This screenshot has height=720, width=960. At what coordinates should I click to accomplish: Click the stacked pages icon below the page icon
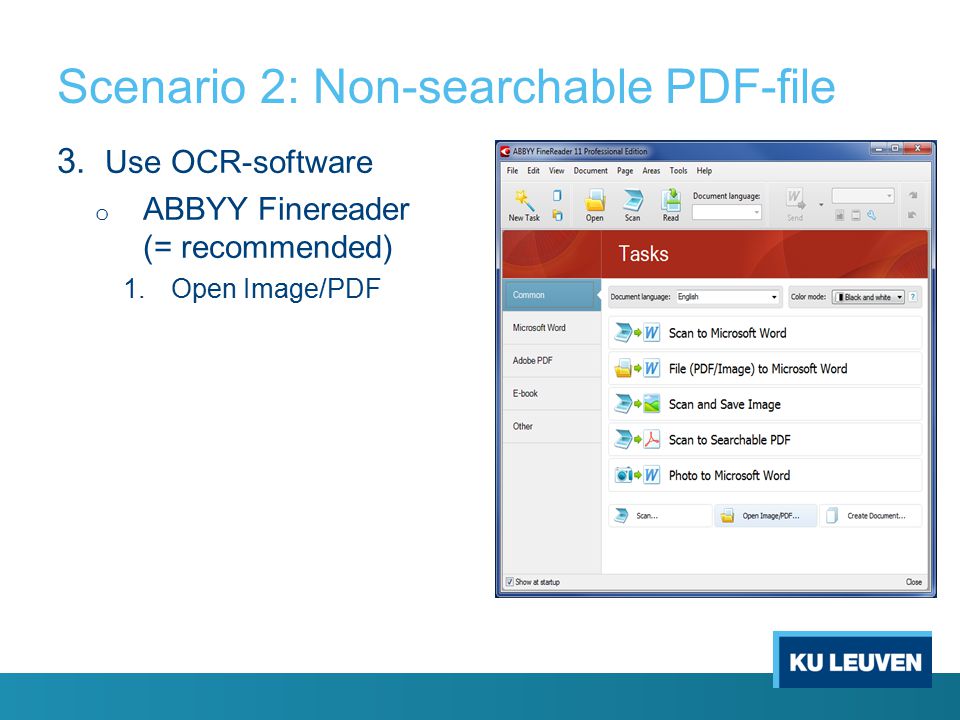tap(557, 215)
